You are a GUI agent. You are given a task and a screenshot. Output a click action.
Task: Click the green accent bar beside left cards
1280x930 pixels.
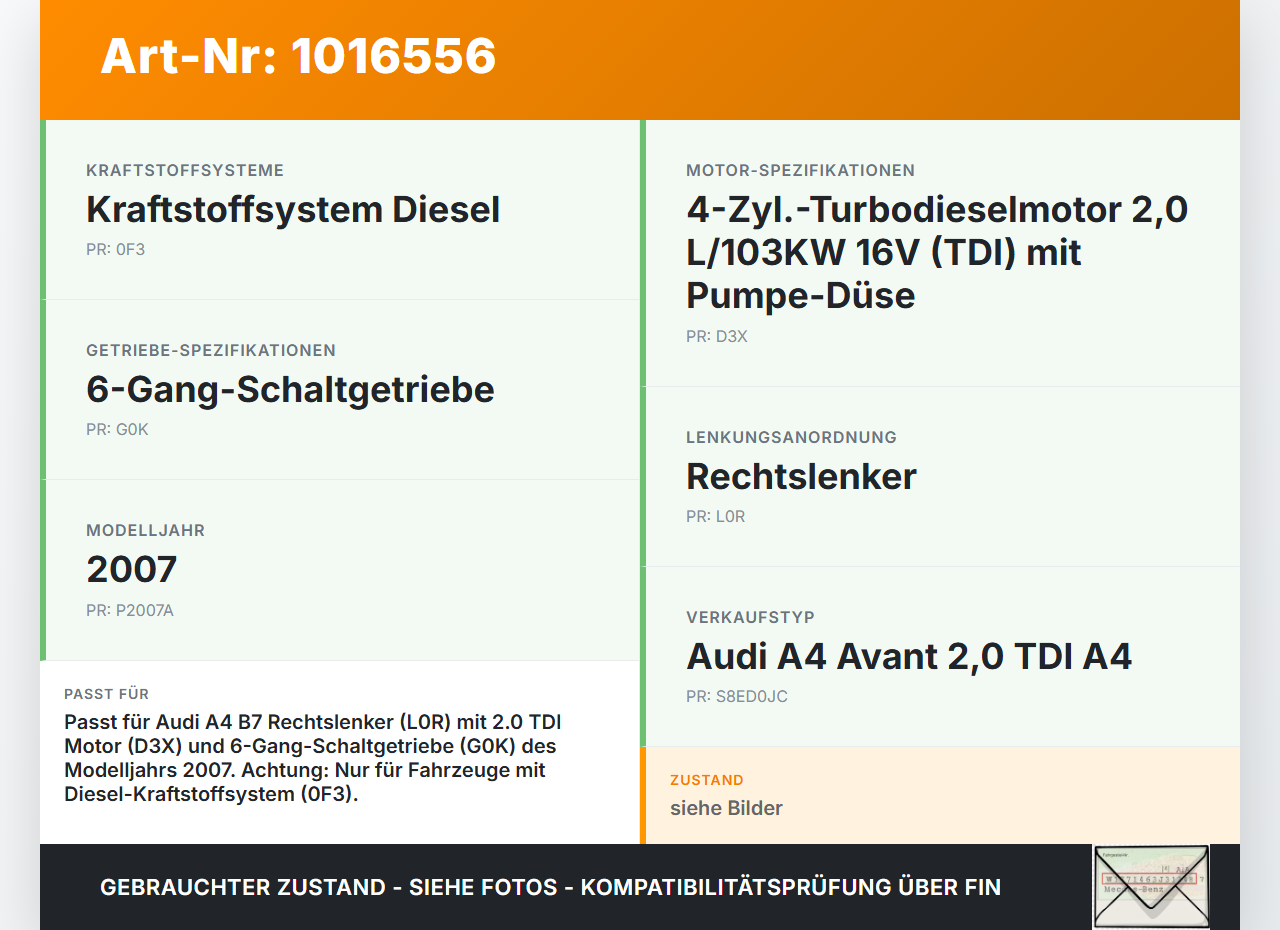42,390
